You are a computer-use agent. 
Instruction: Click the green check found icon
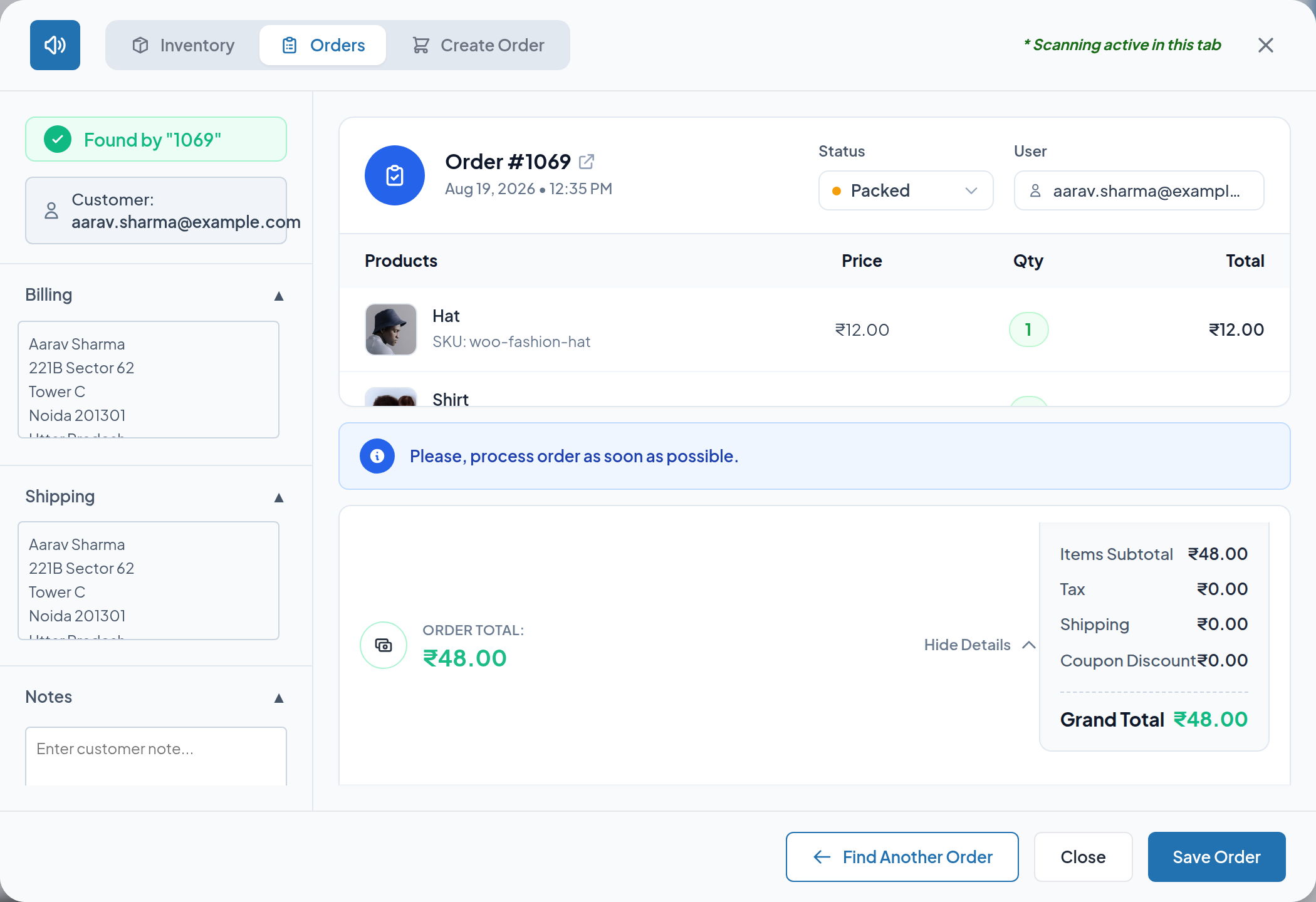point(58,139)
